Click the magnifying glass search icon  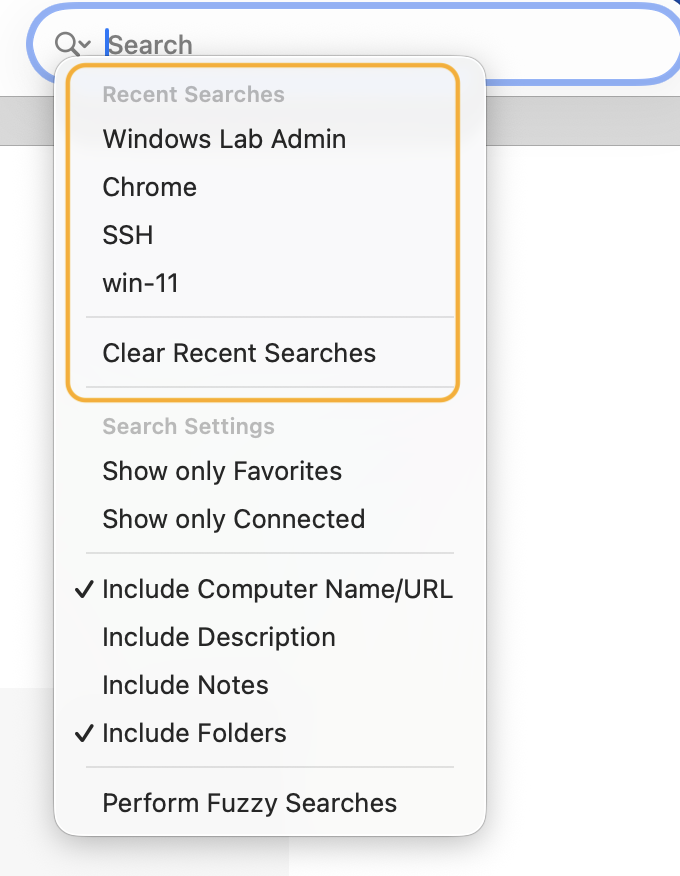tap(67, 44)
